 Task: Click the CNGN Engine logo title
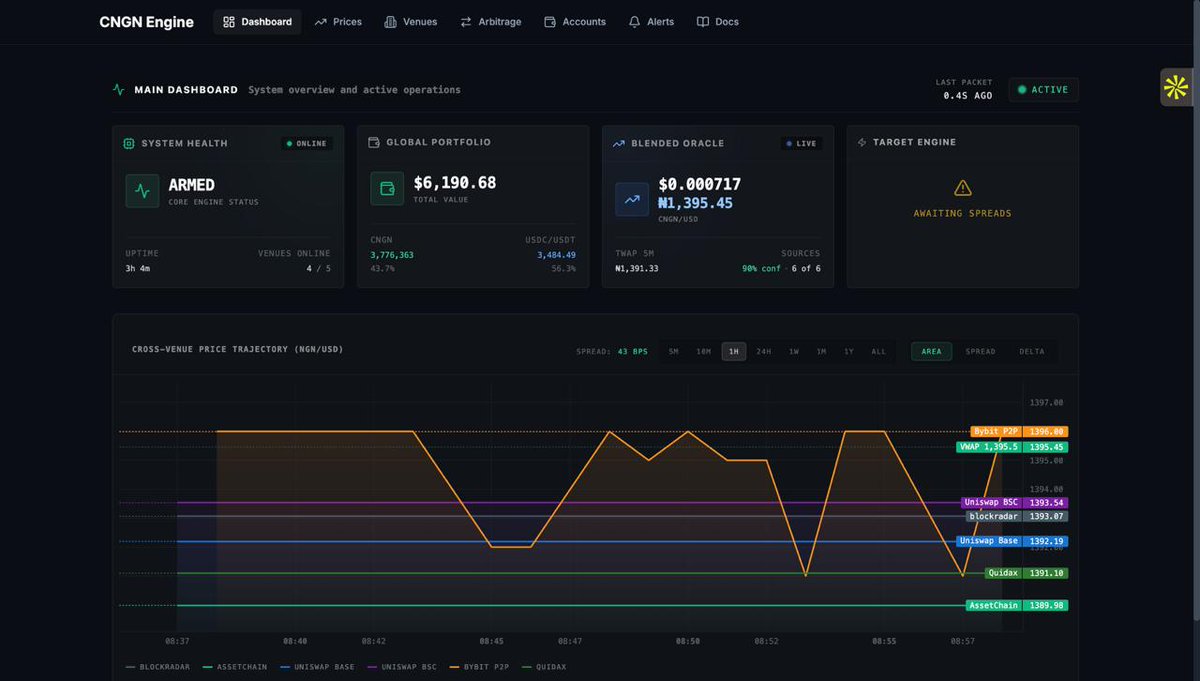pos(147,22)
